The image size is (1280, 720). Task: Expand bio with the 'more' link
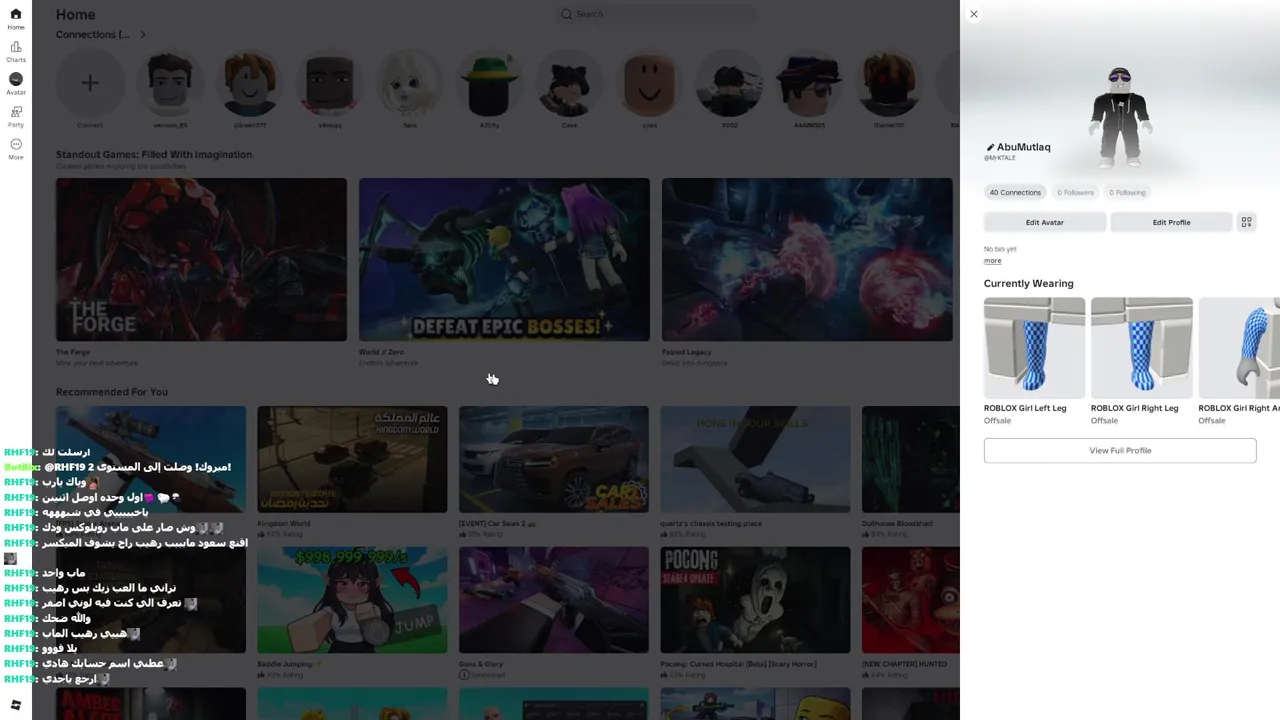tap(992, 261)
